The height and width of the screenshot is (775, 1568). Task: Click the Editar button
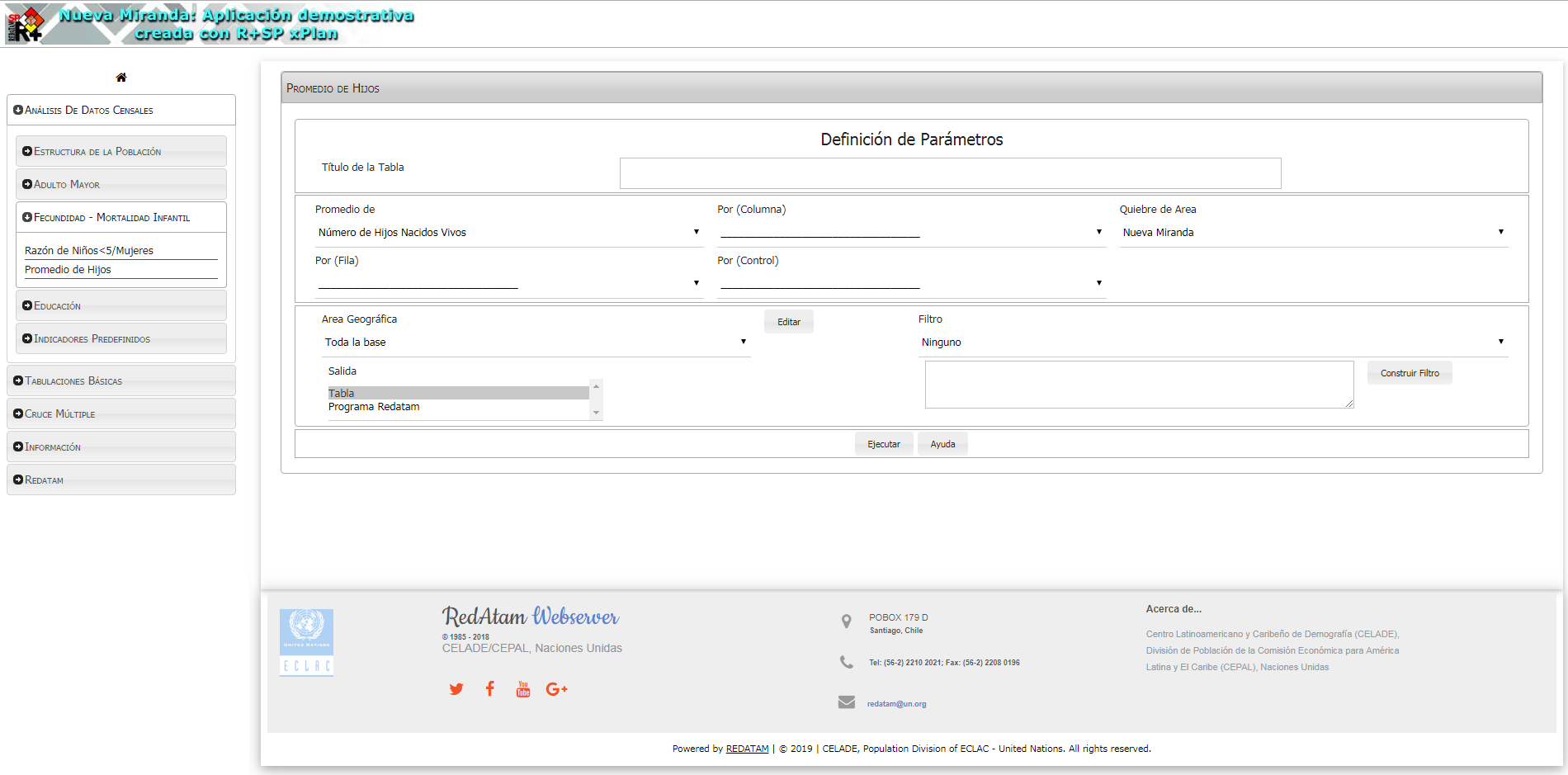(x=789, y=322)
